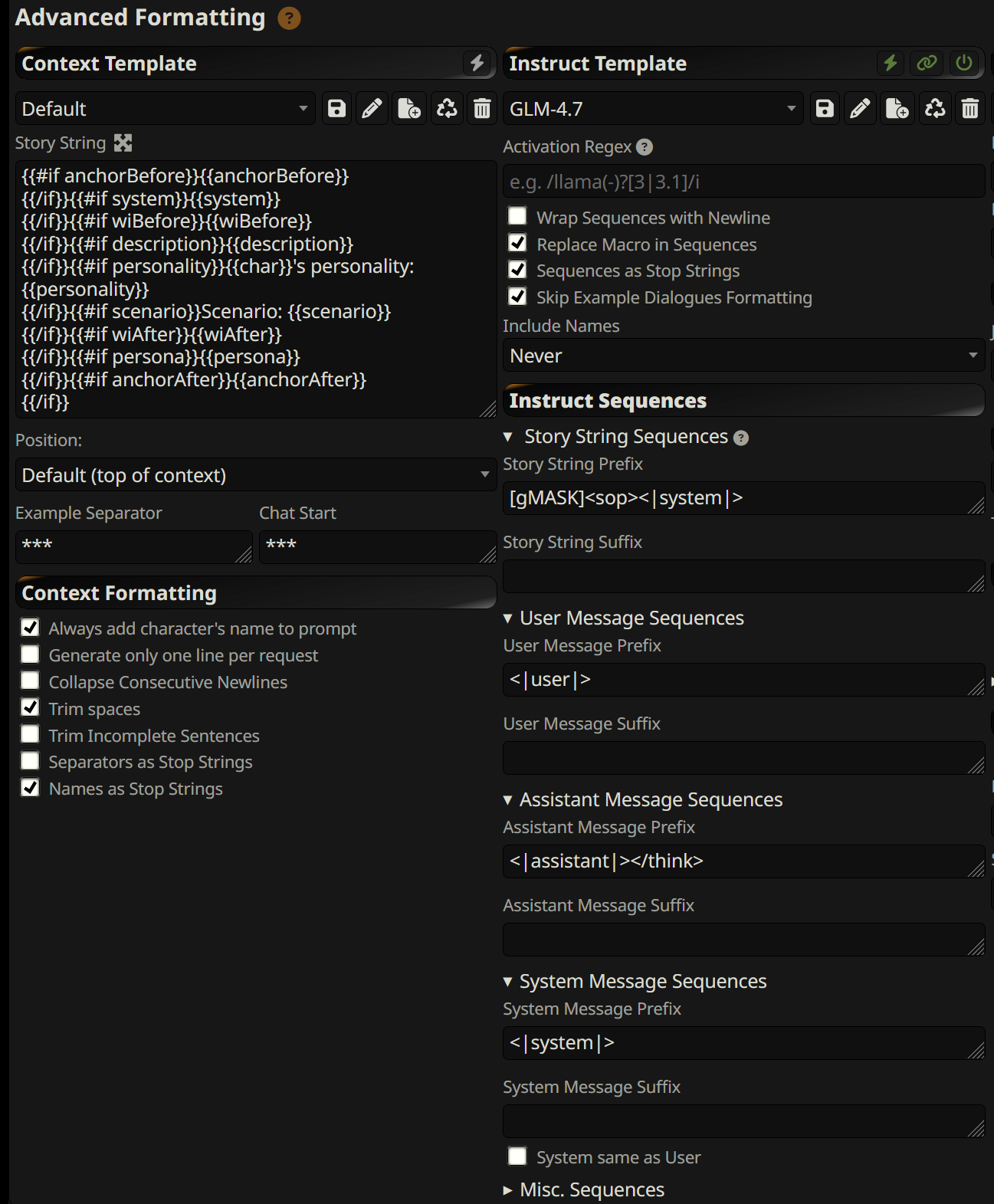Toggle the instruct template link icon

coord(927,63)
